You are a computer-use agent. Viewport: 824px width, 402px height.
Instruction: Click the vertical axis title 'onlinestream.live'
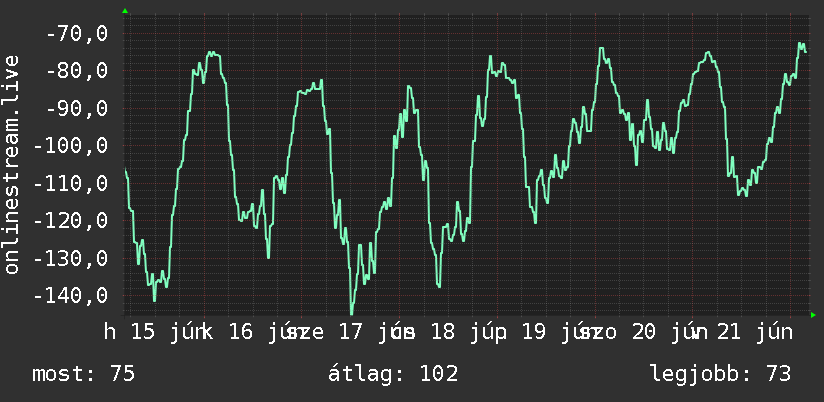point(12,164)
